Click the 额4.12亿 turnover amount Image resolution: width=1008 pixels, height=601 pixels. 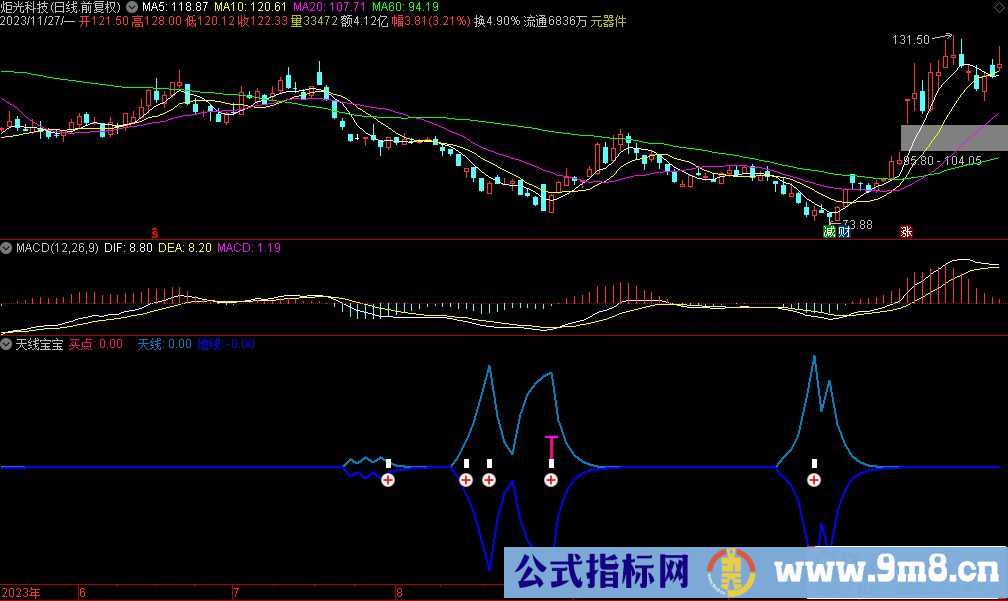(364, 21)
